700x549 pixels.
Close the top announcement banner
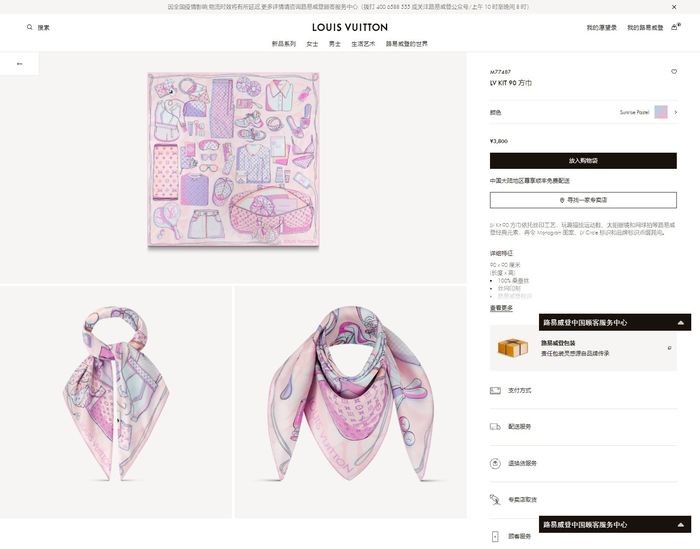[674, 7]
